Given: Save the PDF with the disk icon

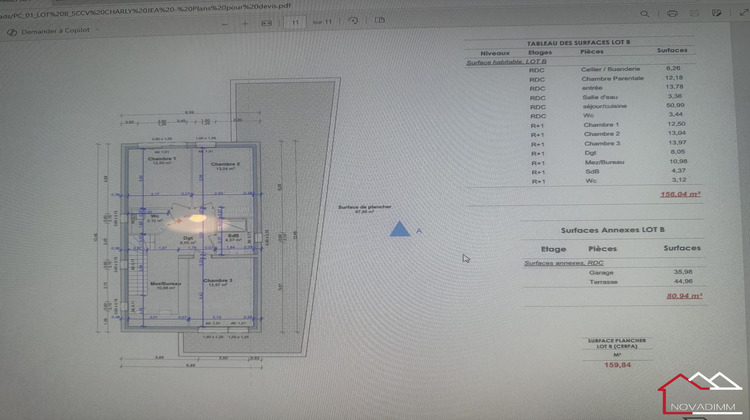Looking at the screenshot, I should [695, 13].
